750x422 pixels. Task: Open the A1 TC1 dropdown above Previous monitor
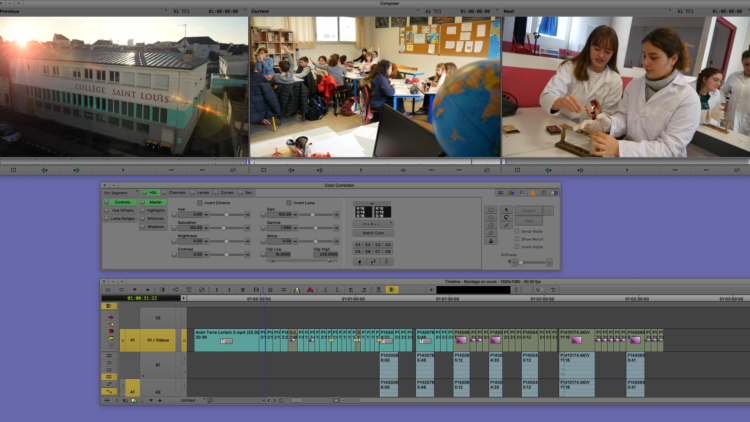pos(210,11)
